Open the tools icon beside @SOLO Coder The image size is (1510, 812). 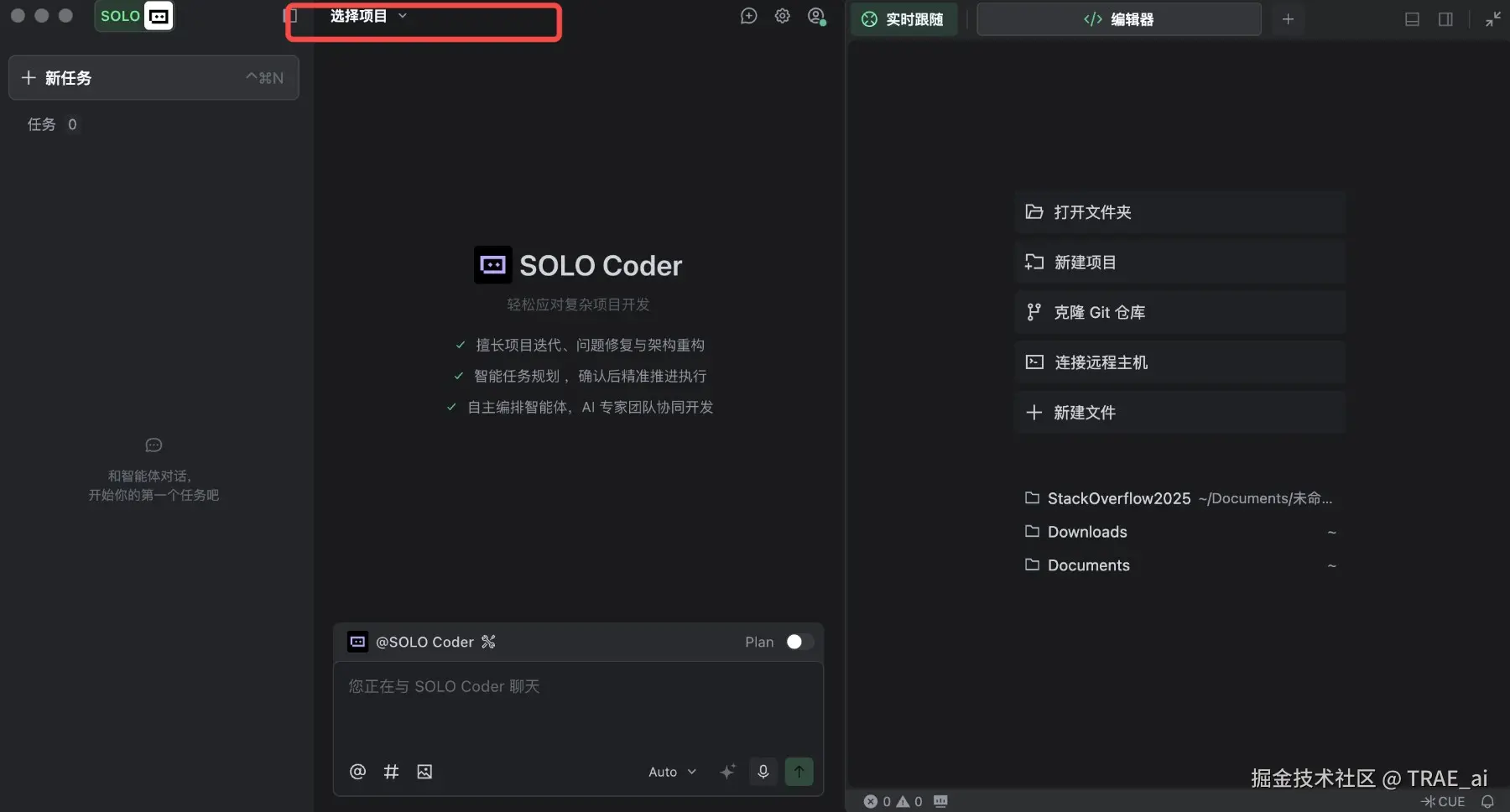[x=488, y=642]
